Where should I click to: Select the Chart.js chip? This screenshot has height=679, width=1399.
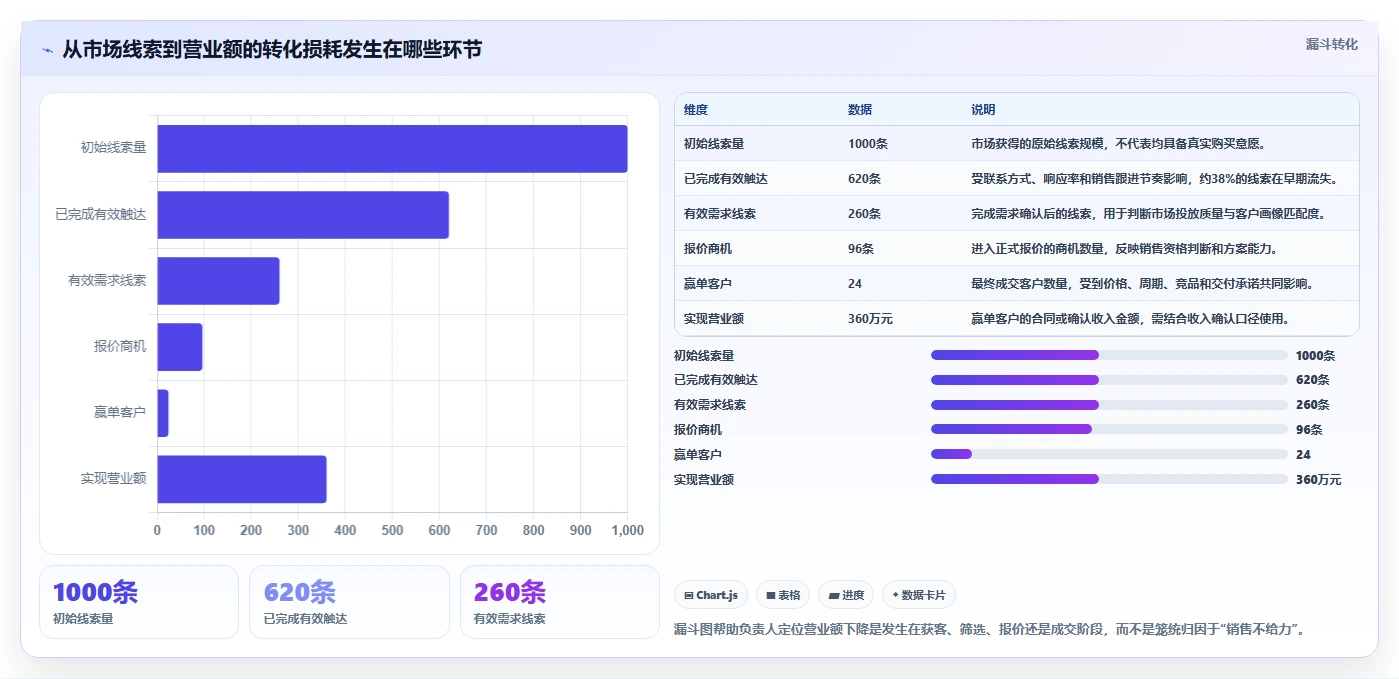pos(711,595)
